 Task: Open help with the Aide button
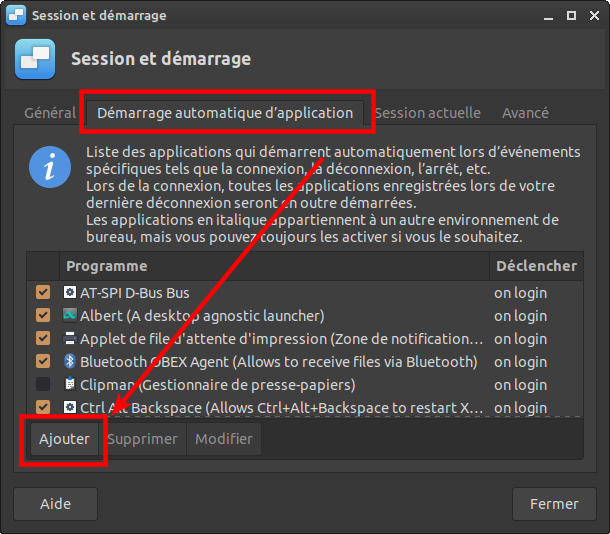point(55,505)
